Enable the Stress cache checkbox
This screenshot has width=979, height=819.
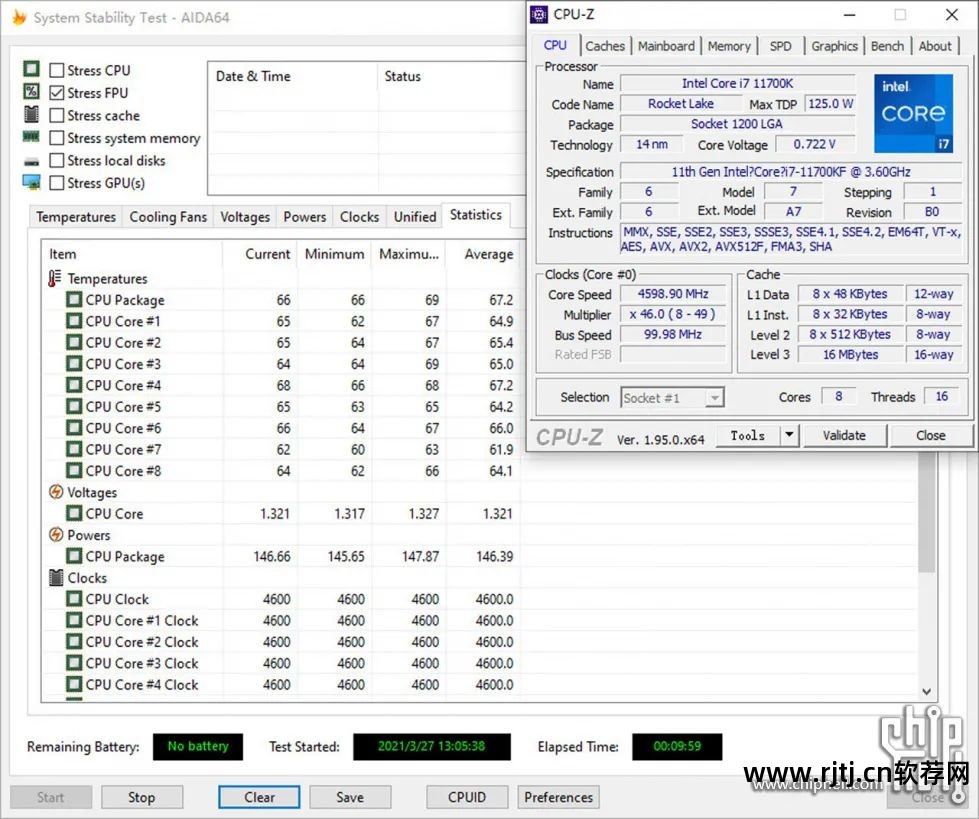[x=56, y=115]
